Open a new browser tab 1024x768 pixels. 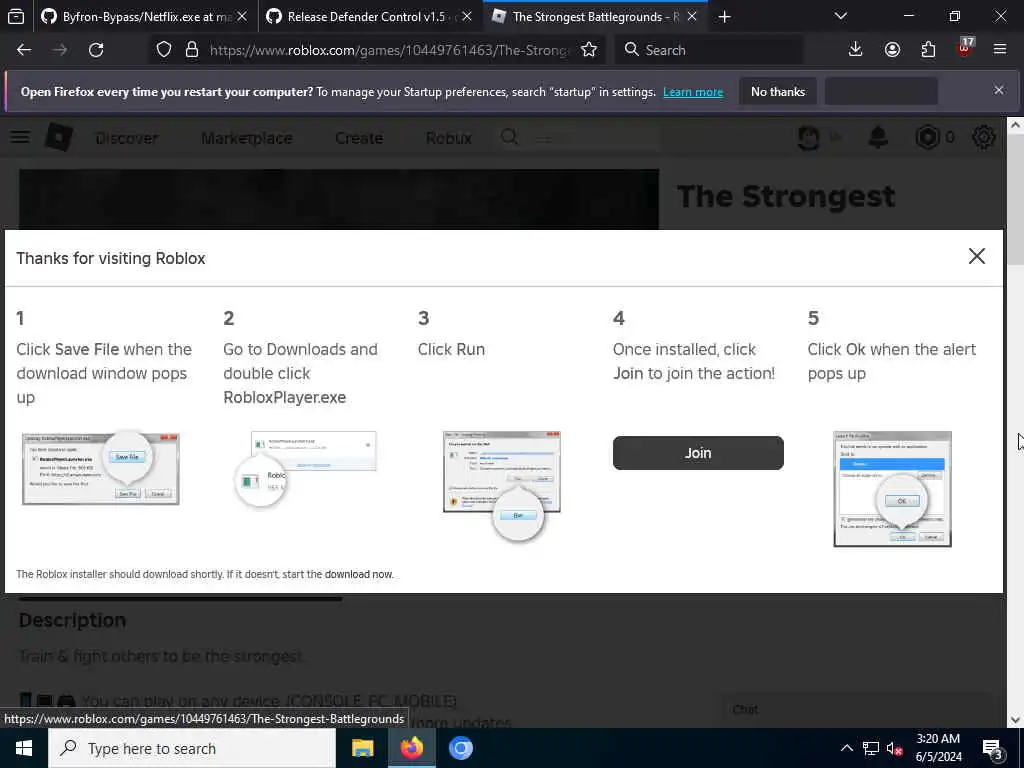pos(724,17)
